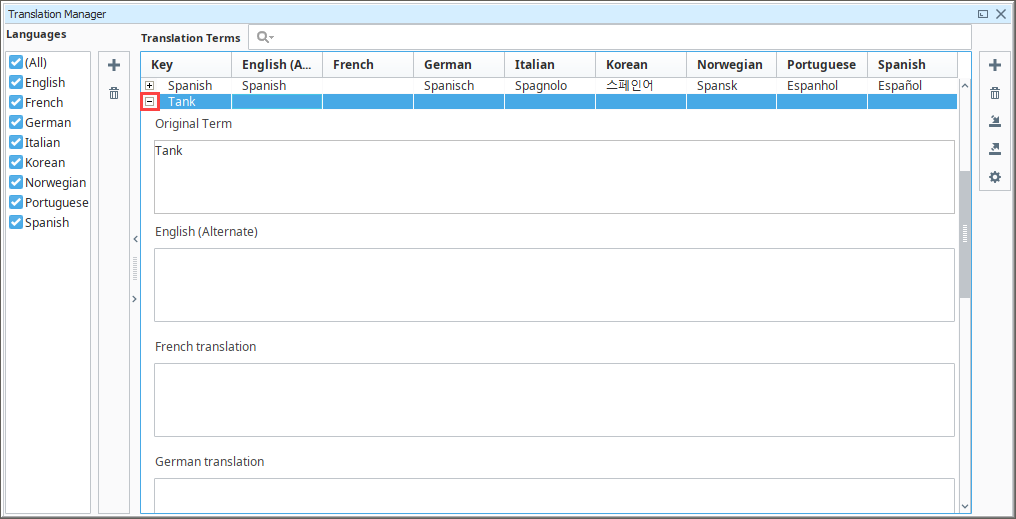This screenshot has width=1016, height=519.
Task: Click the Portuguese column header
Action: [x=822, y=65]
